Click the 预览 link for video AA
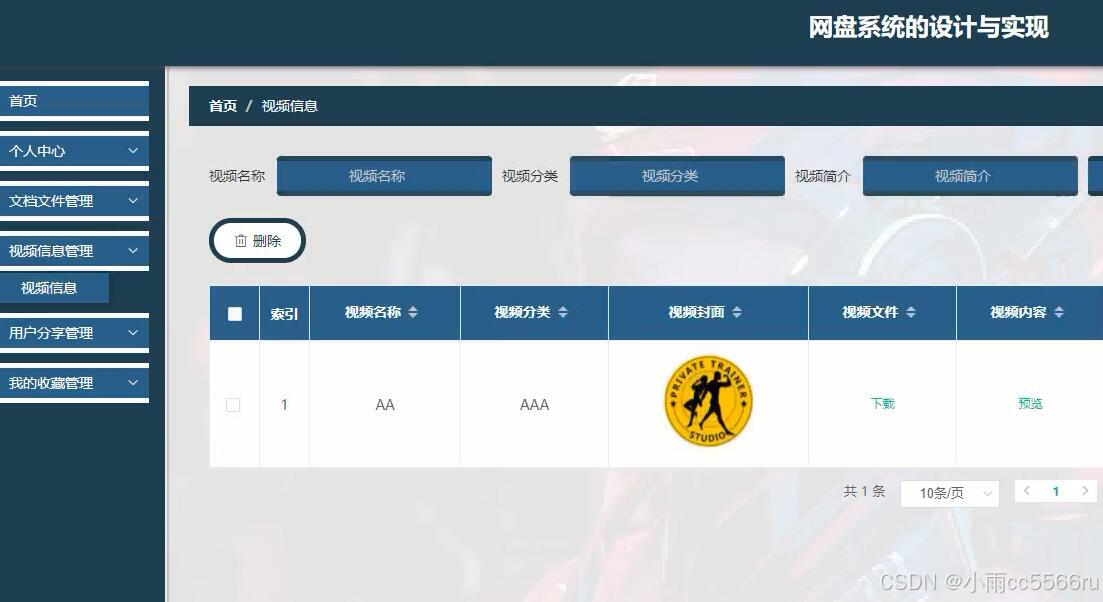 (x=1032, y=404)
